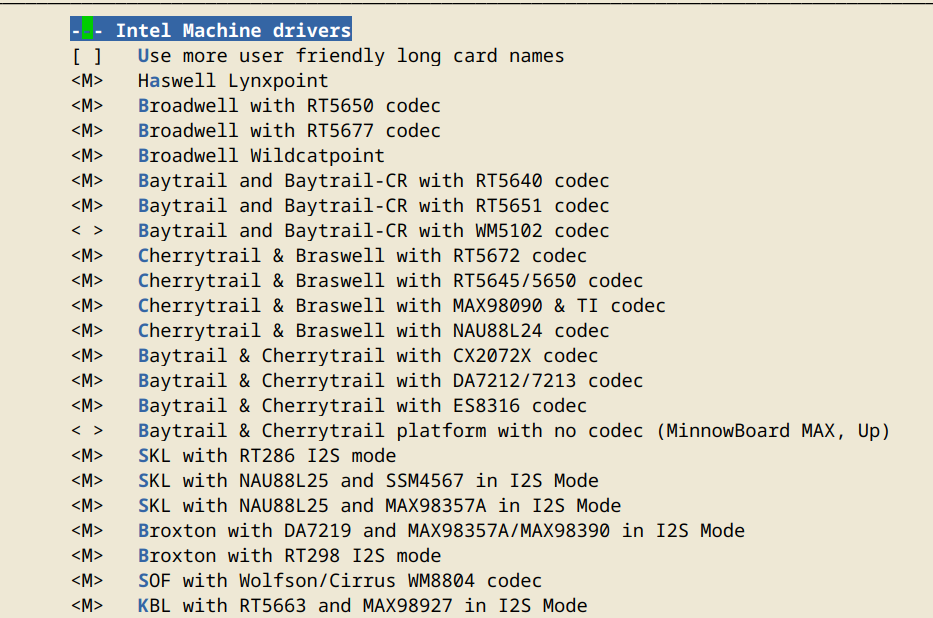This screenshot has width=933, height=618.
Task: Toggle module state for SKL NAU88L25 and MAX98357A
Action: tap(87, 506)
